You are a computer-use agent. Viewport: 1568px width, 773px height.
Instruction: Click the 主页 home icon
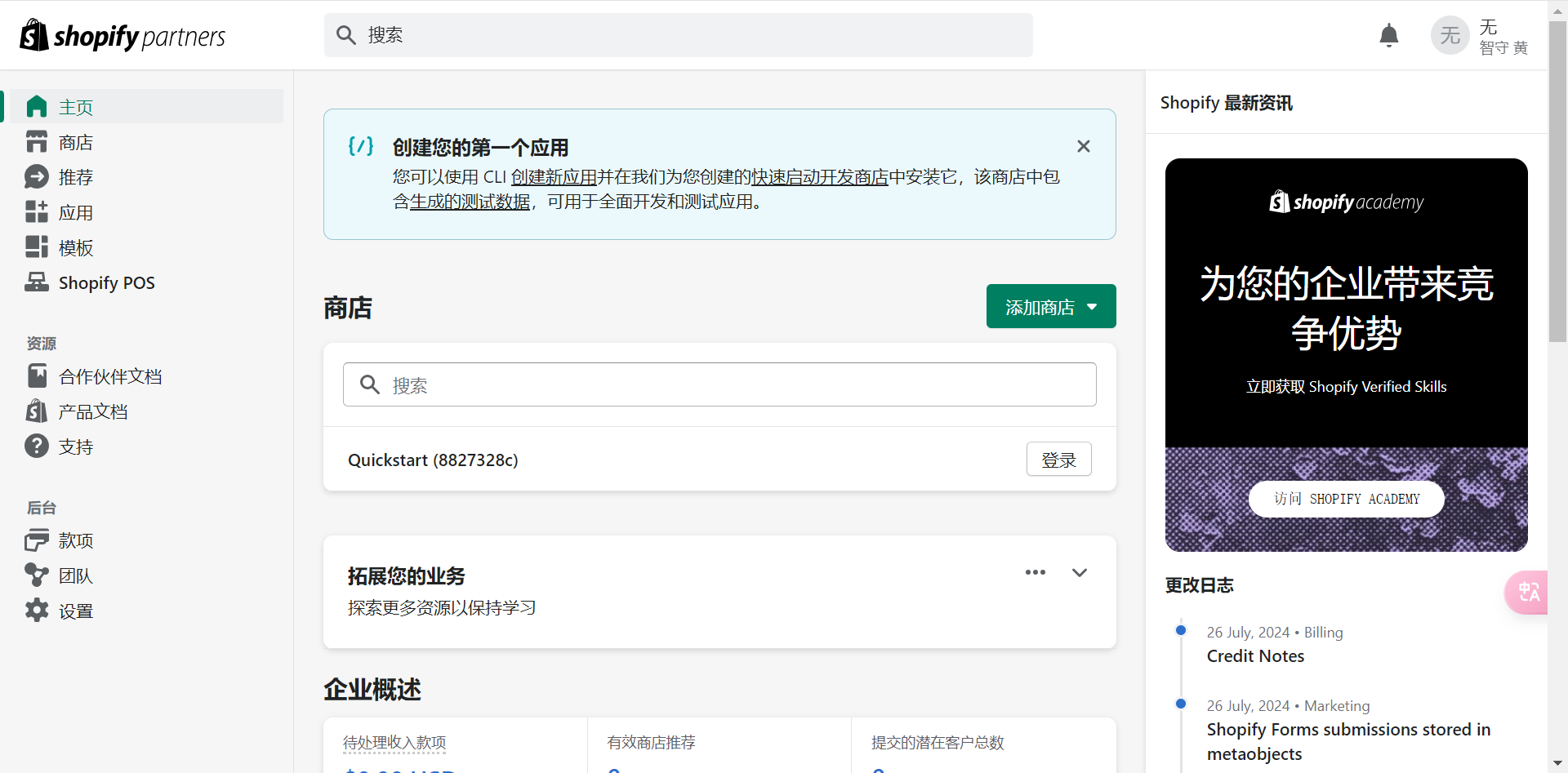tap(37, 107)
